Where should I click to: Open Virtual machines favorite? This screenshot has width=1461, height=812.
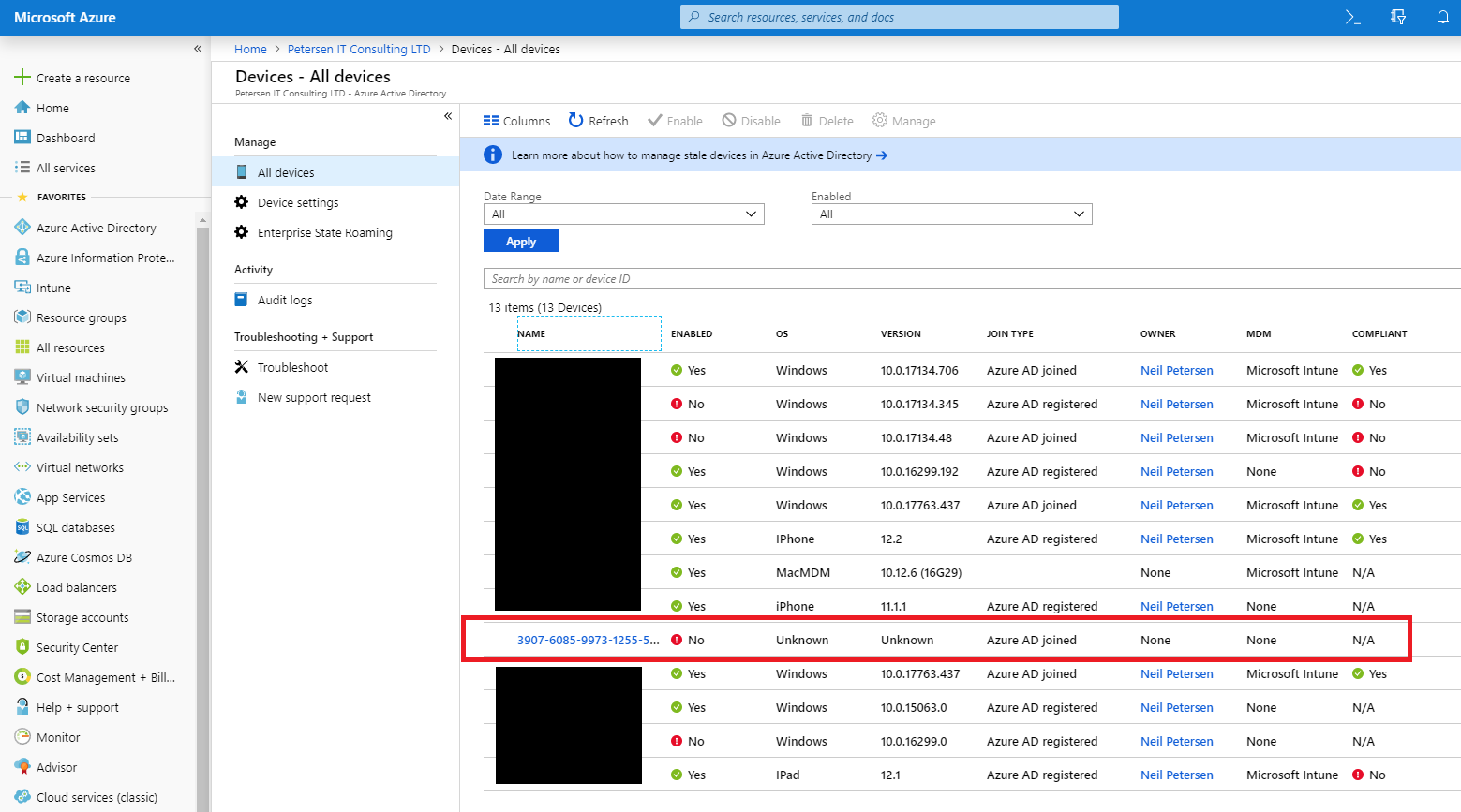point(81,377)
